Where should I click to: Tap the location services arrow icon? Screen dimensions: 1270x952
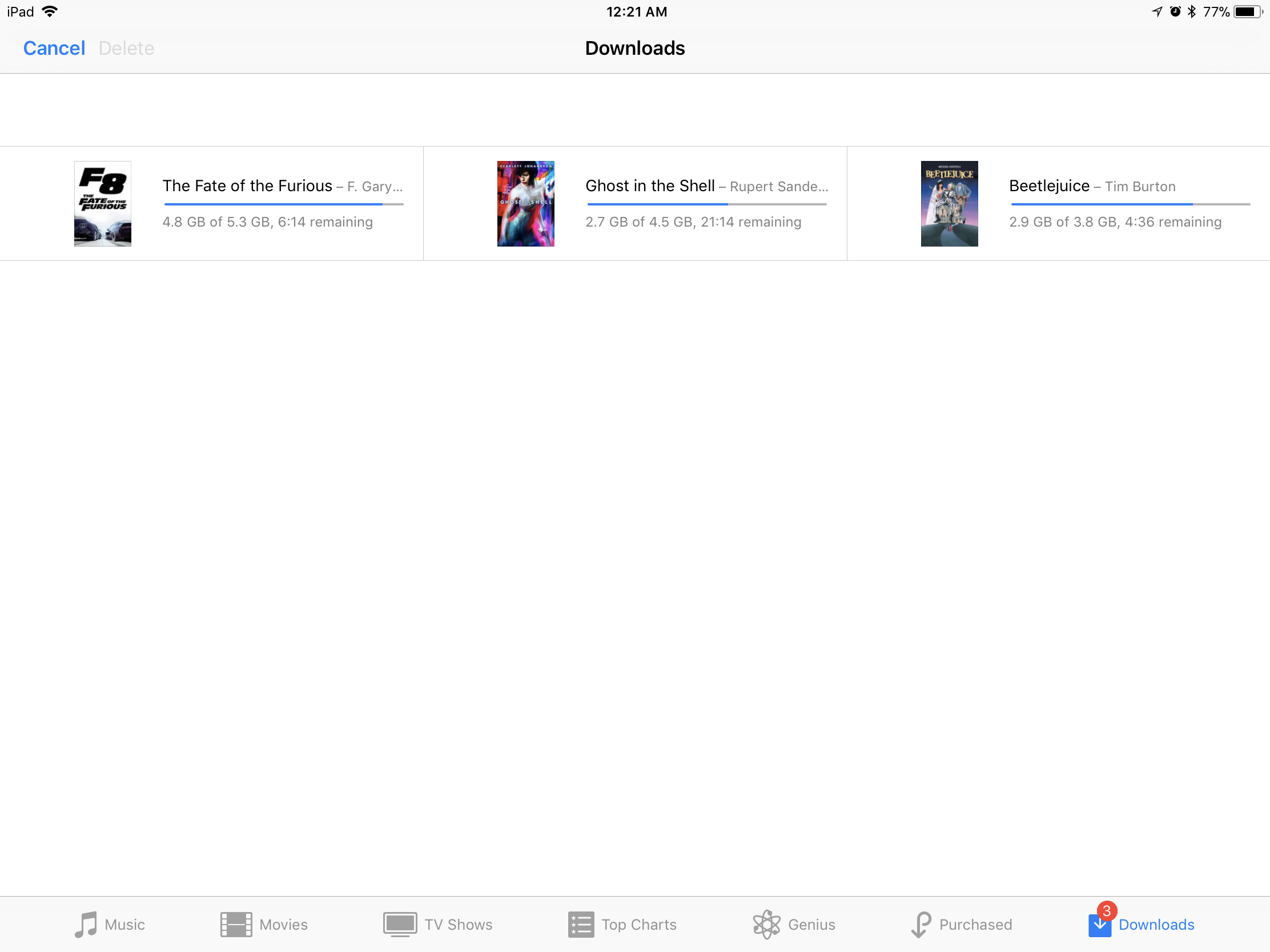(1157, 11)
